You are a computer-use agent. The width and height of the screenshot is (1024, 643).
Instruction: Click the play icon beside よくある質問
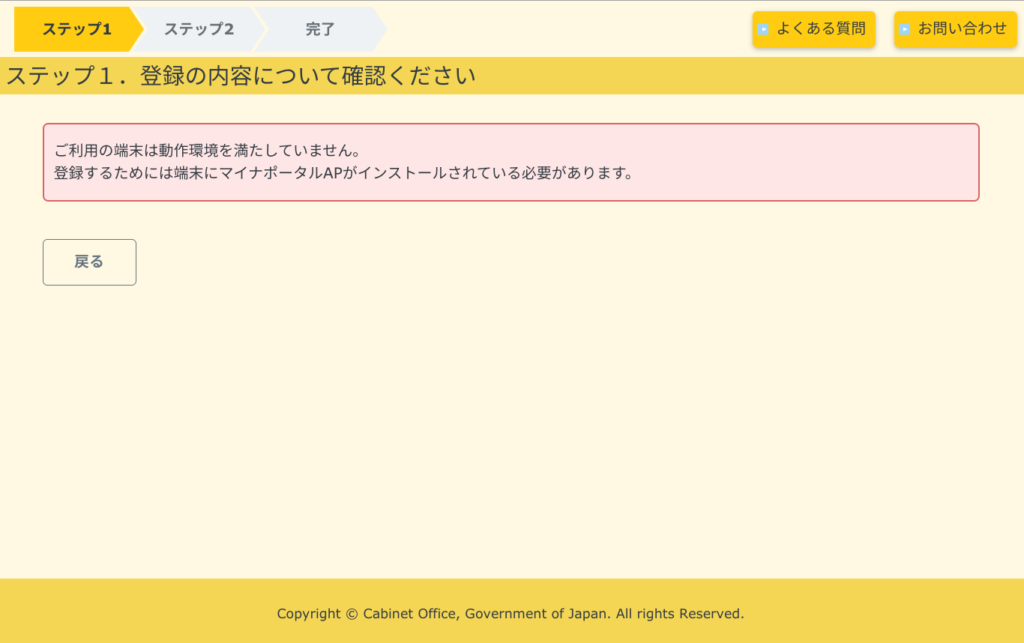(x=763, y=29)
